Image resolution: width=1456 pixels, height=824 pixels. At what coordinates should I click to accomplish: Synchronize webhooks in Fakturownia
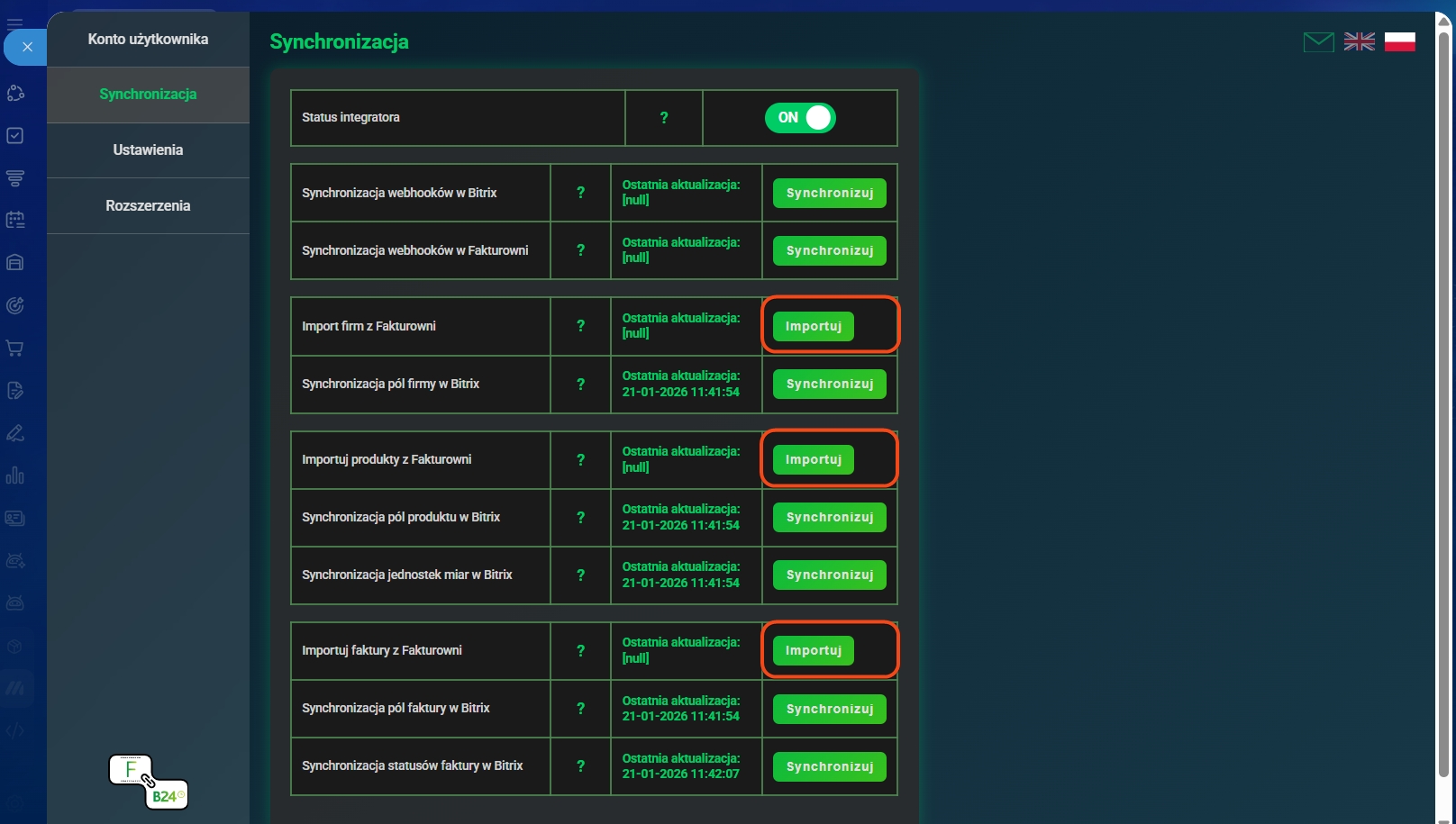coord(830,250)
